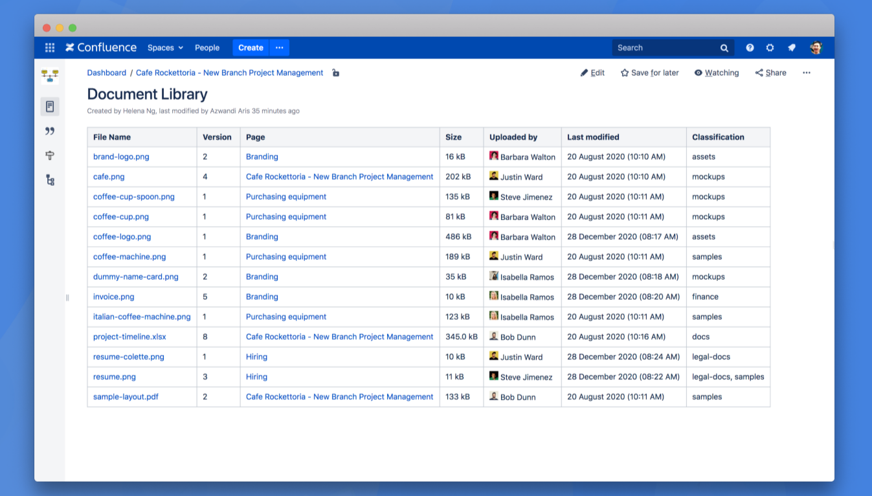The image size is (872, 496).
Task: Click the space logo at sidebar top
Action: pyautogui.click(x=50, y=75)
